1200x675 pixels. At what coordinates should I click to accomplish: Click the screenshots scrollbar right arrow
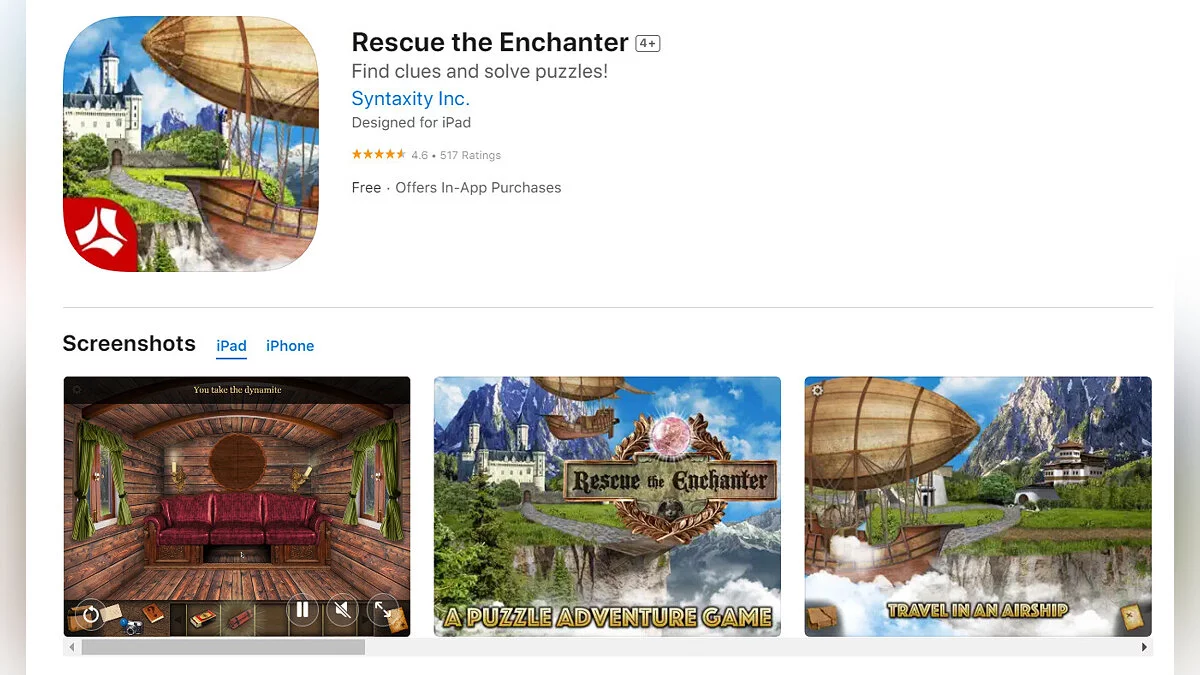pyautogui.click(x=1145, y=648)
